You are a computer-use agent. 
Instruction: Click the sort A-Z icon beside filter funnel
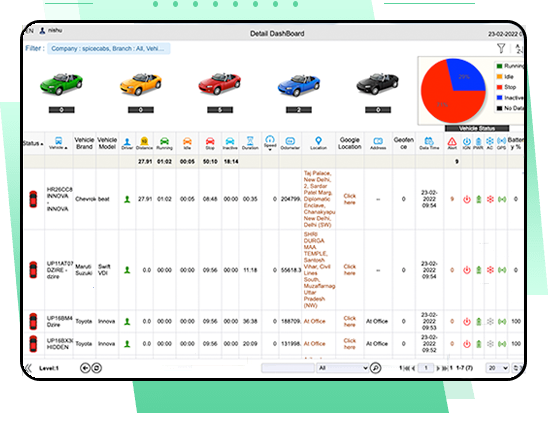coord(519,48)
